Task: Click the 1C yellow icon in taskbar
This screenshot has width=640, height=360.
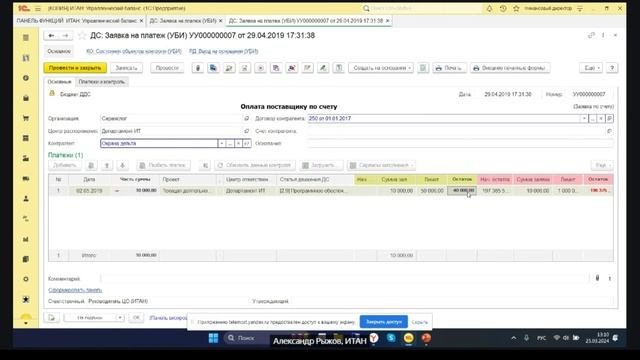Action: (x=409, y=338)
